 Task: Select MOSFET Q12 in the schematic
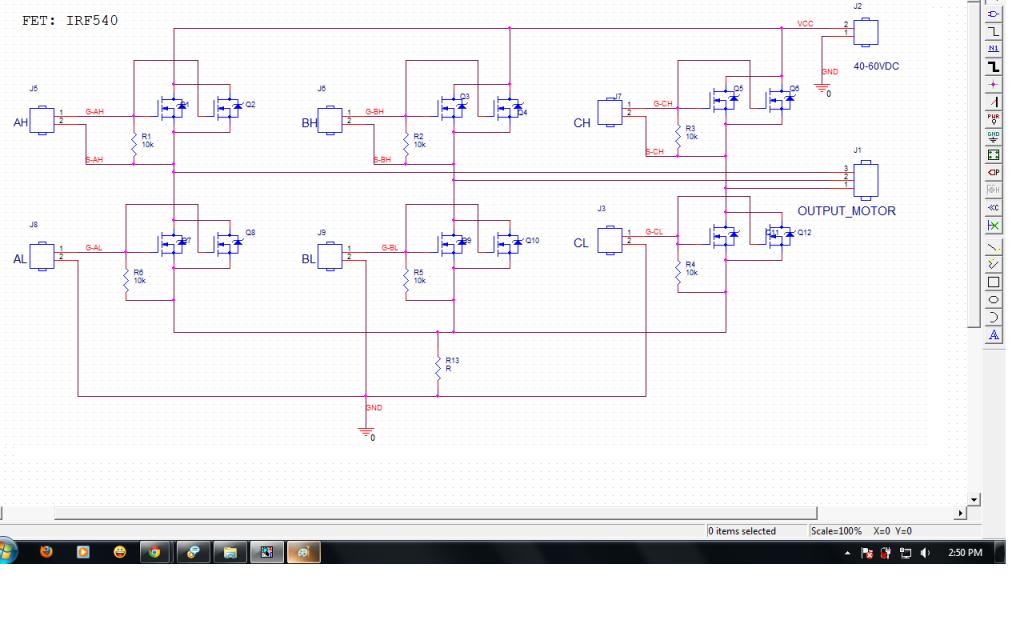pyautogui.click(x=781, y=234)
